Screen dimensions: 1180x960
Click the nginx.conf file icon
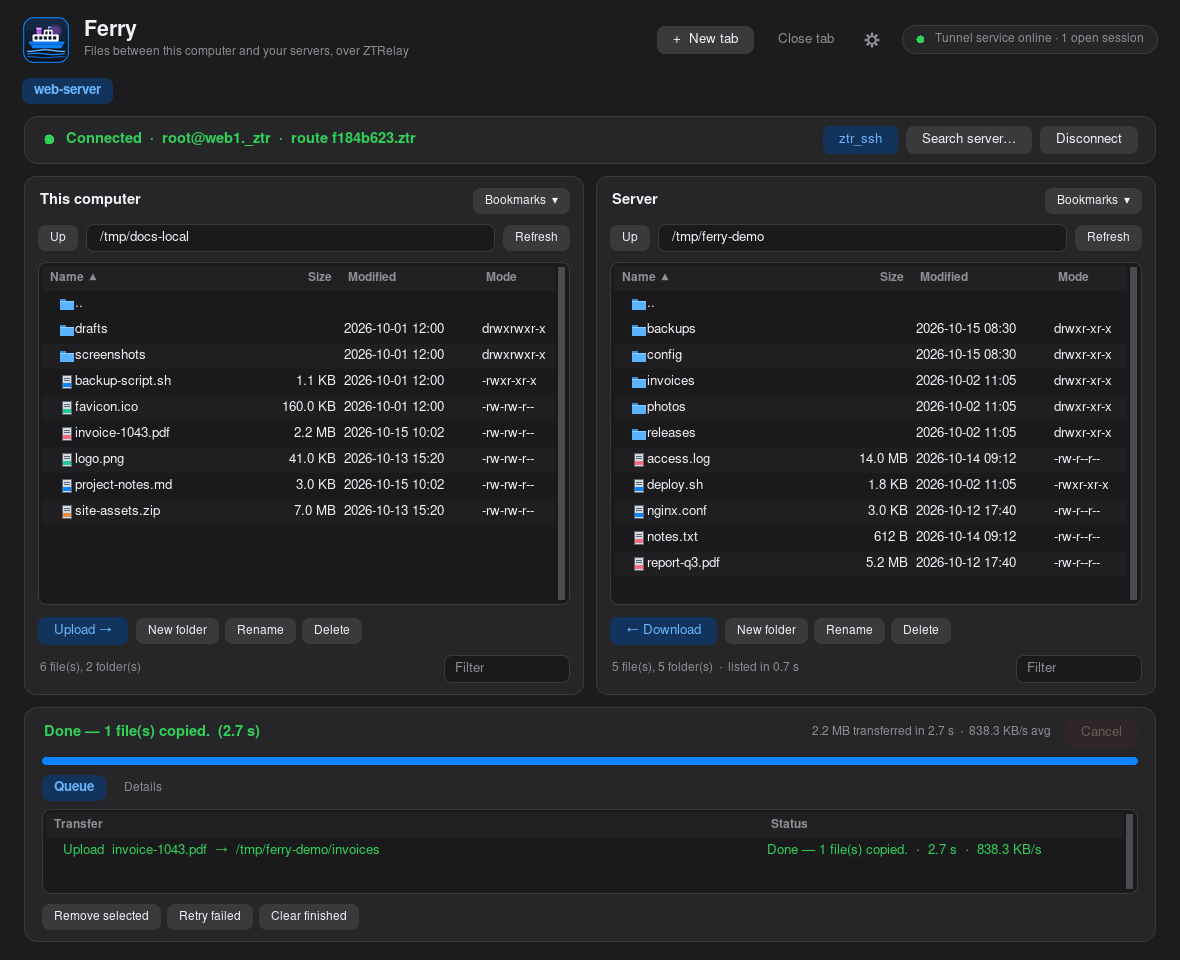point(639,511)
